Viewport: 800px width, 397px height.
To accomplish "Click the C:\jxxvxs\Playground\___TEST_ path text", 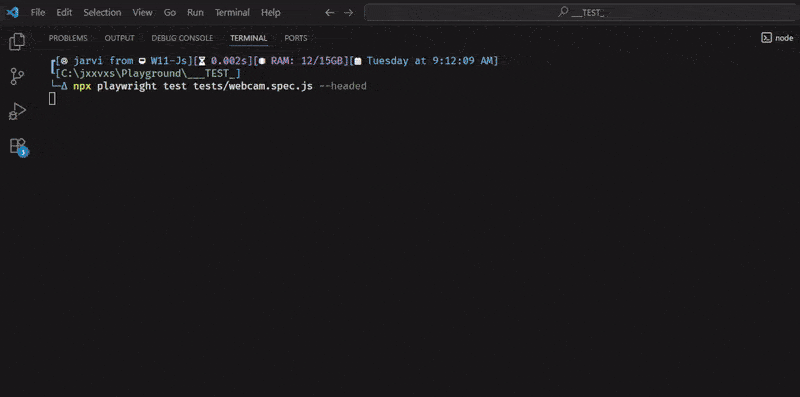I will click(x=148, y=73).
